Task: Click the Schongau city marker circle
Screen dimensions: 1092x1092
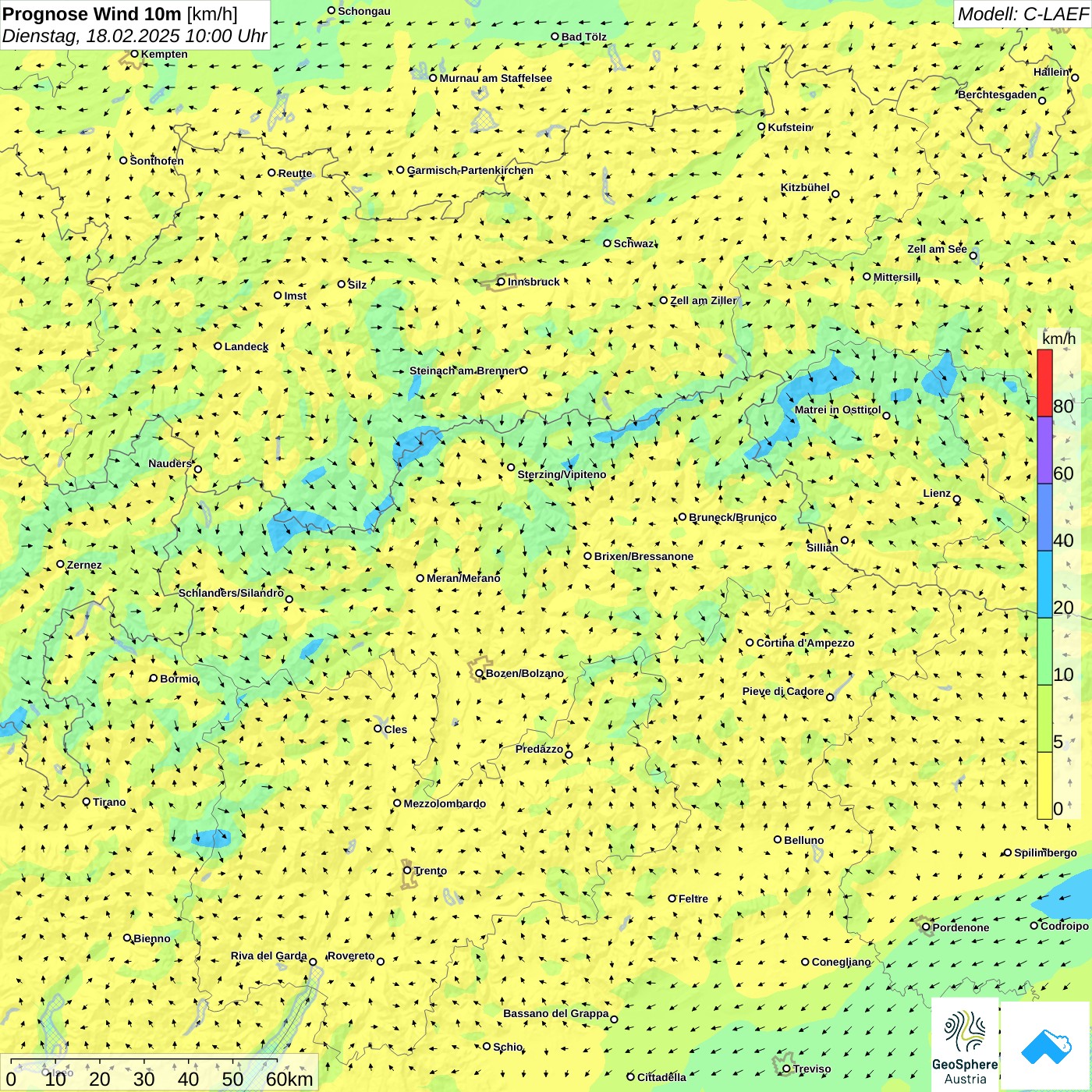Action: pos(331,10)
